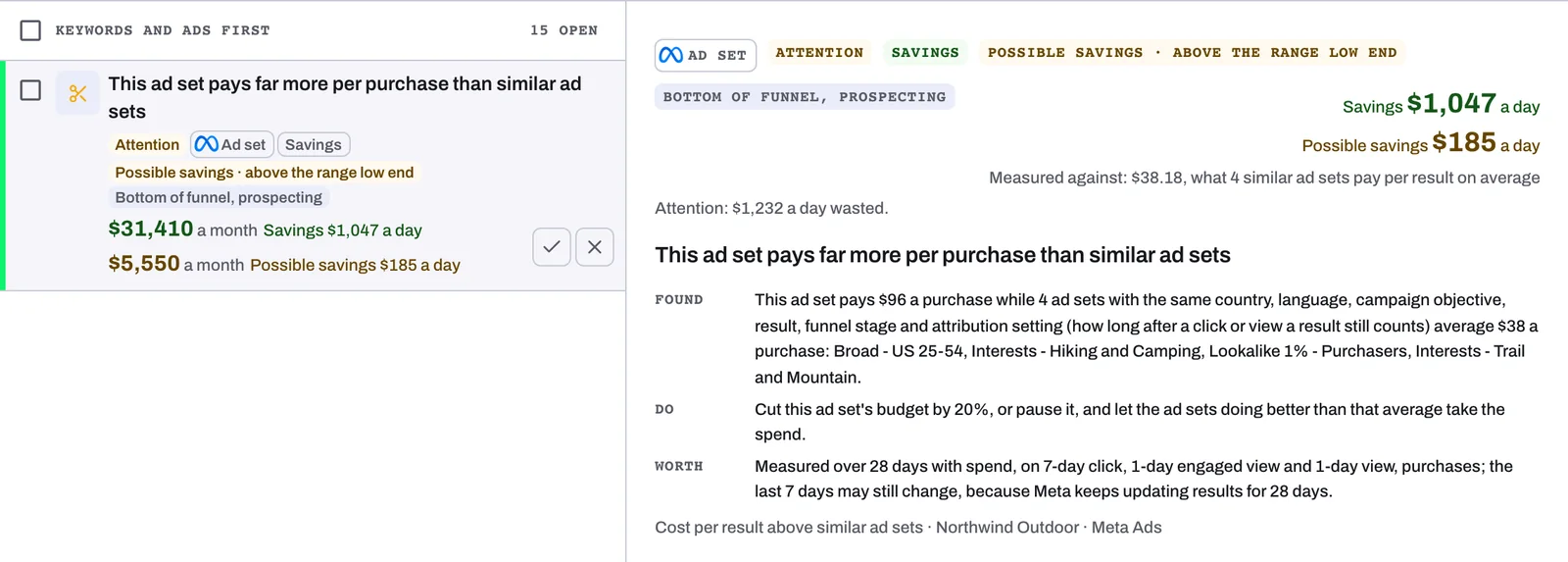
Task: Click the 'Measured against: $38.18' line
Action: (1264, 178)
